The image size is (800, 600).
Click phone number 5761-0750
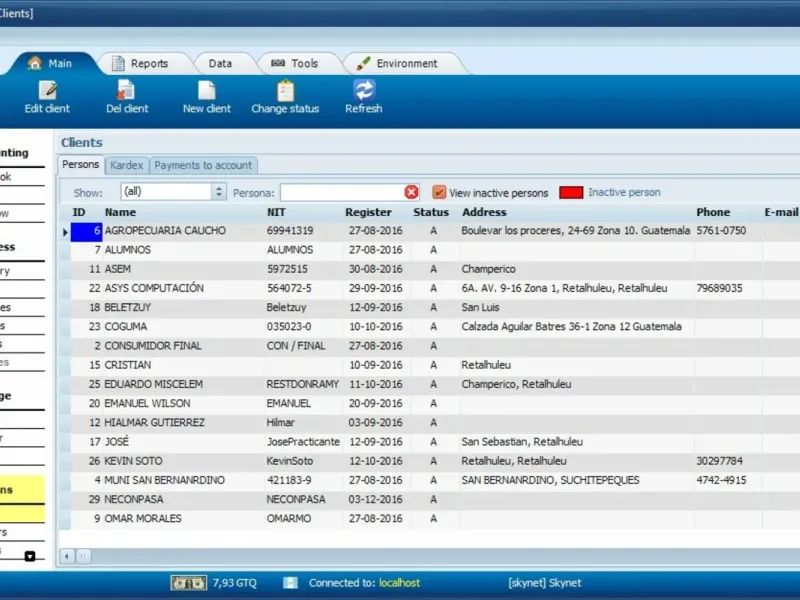pyautogui.click(x=721, y=231)
